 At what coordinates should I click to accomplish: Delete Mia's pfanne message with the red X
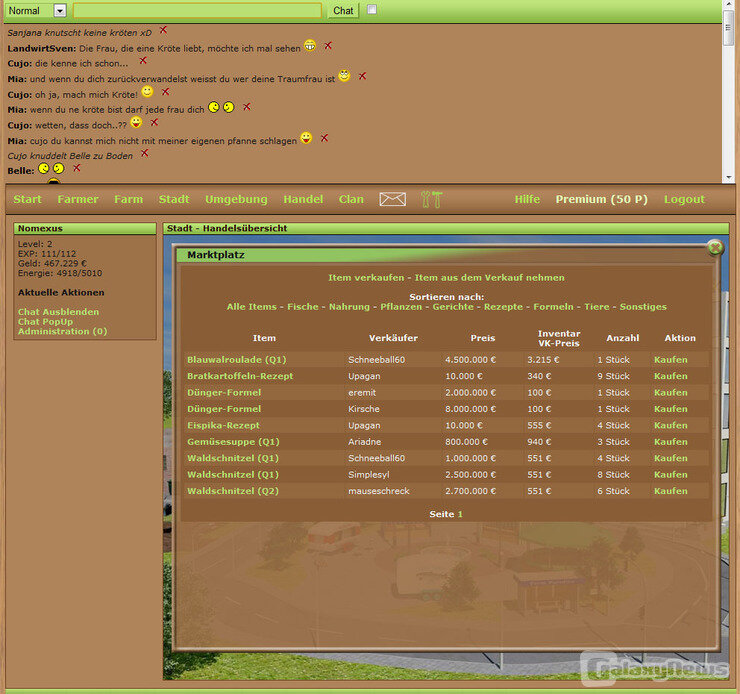click(324, 138)
